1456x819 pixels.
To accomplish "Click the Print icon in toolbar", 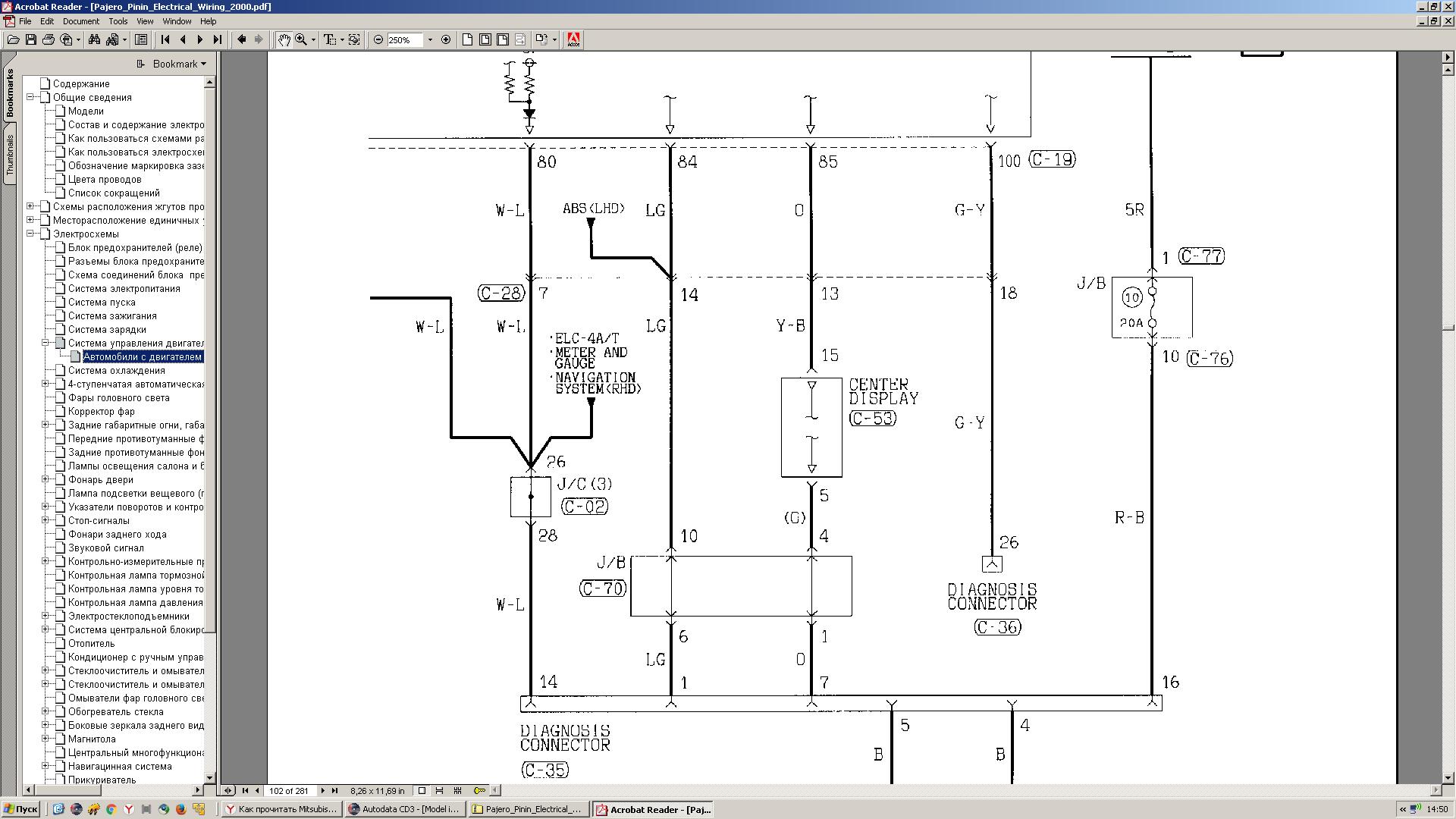I will point(49,39).
